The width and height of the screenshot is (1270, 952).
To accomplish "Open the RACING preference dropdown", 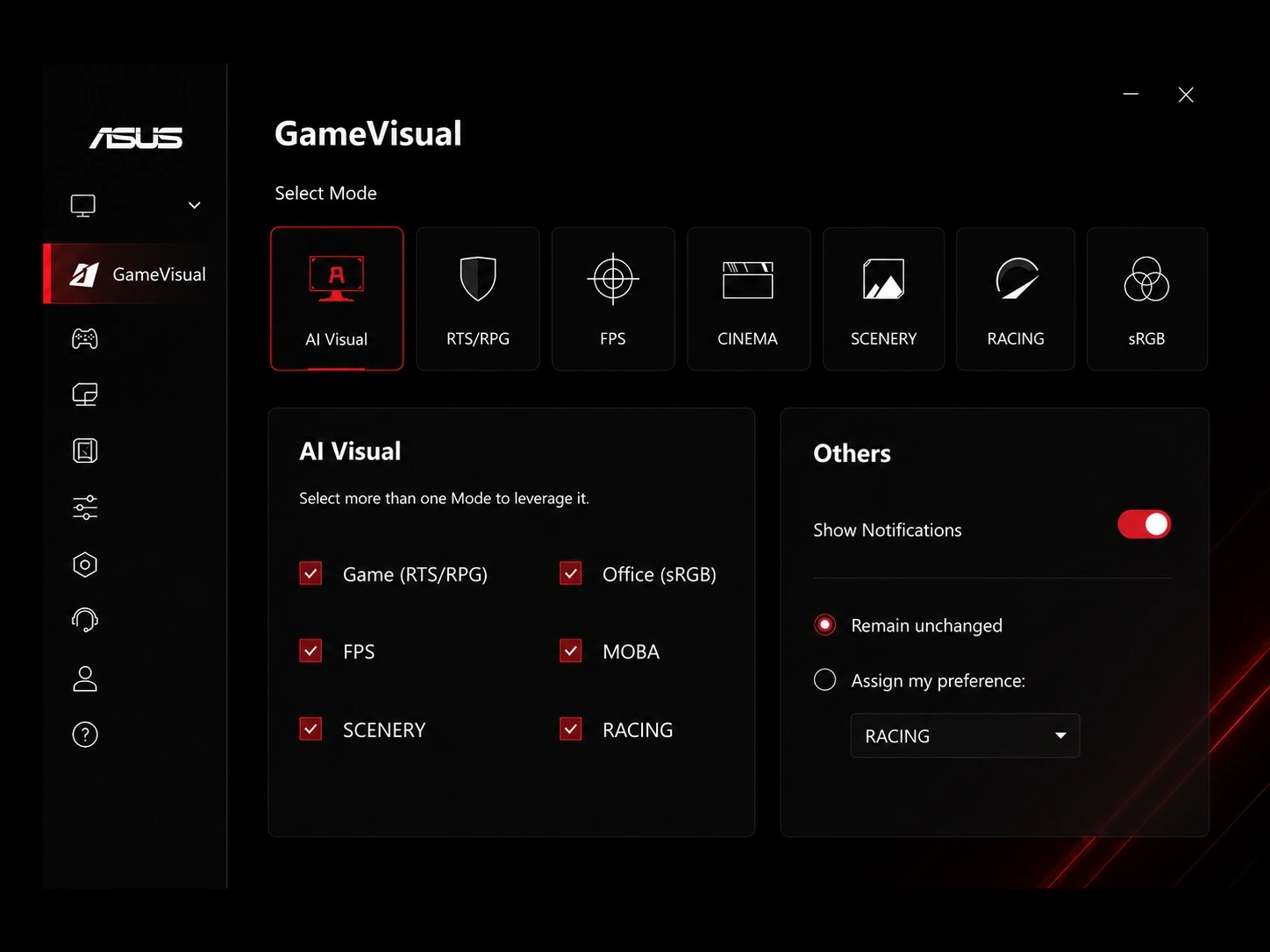I will pos(965,735).
